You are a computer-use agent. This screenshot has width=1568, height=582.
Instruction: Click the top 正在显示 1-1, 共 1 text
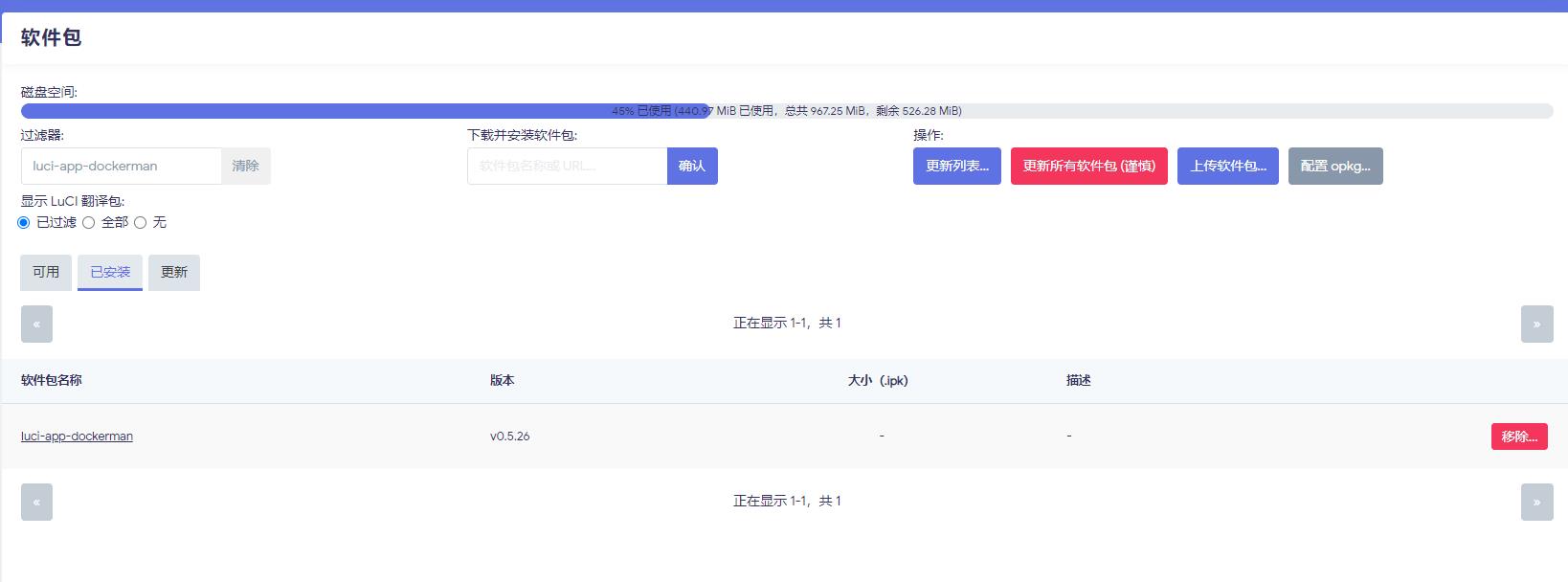coord(787,324)
